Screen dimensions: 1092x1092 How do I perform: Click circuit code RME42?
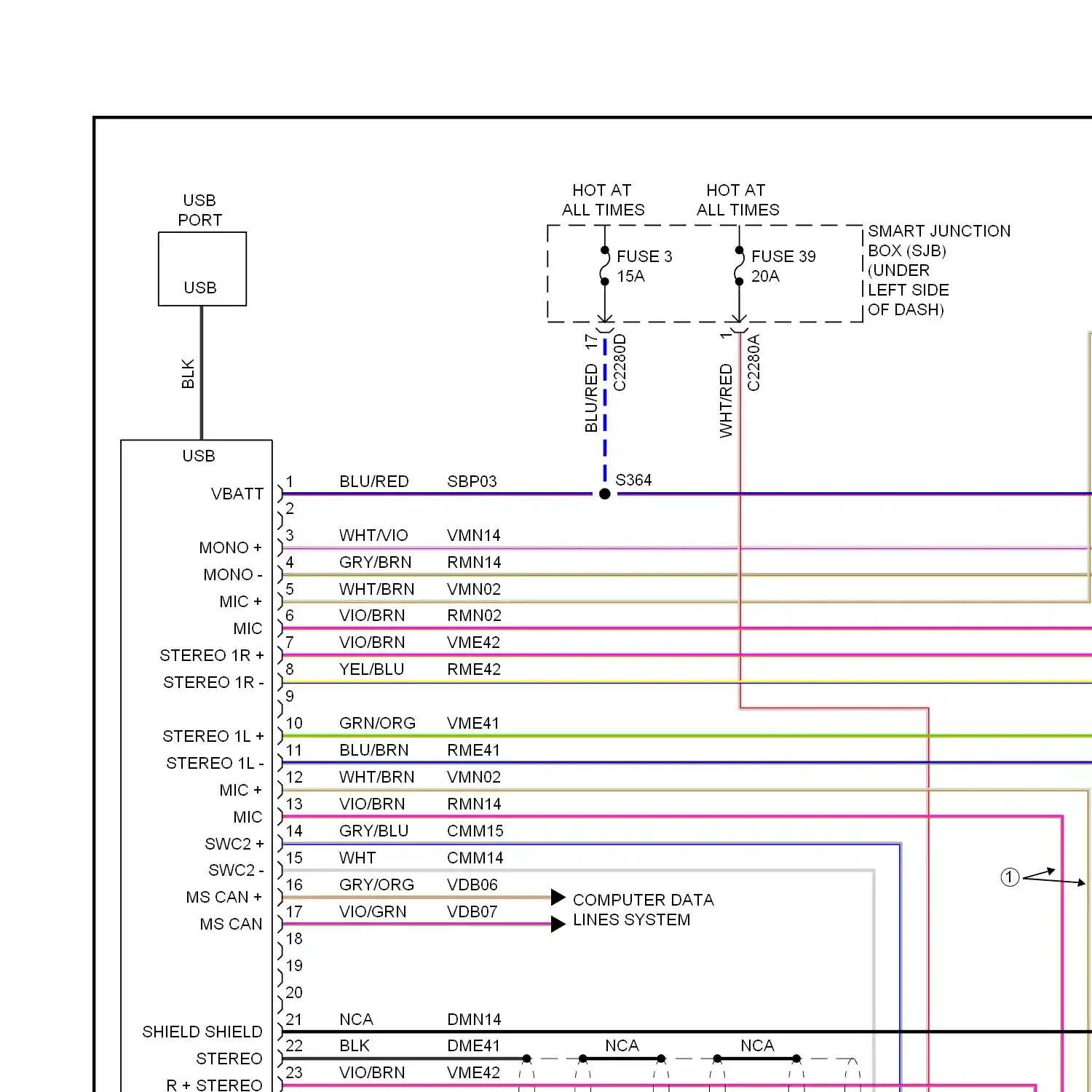(x=474, y=670)
